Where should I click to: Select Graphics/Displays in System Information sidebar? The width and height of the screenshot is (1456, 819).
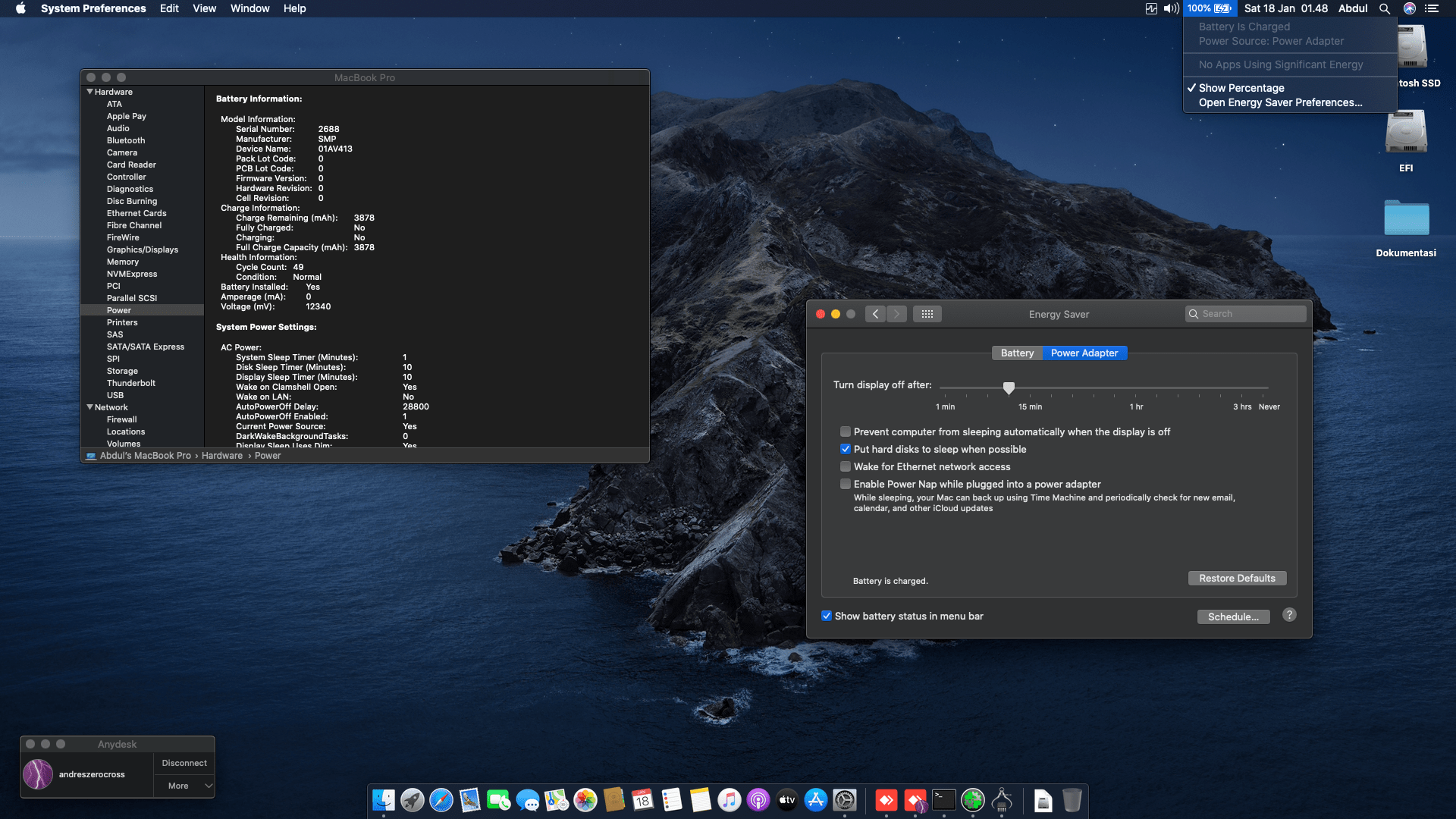[x=143, y=249]
